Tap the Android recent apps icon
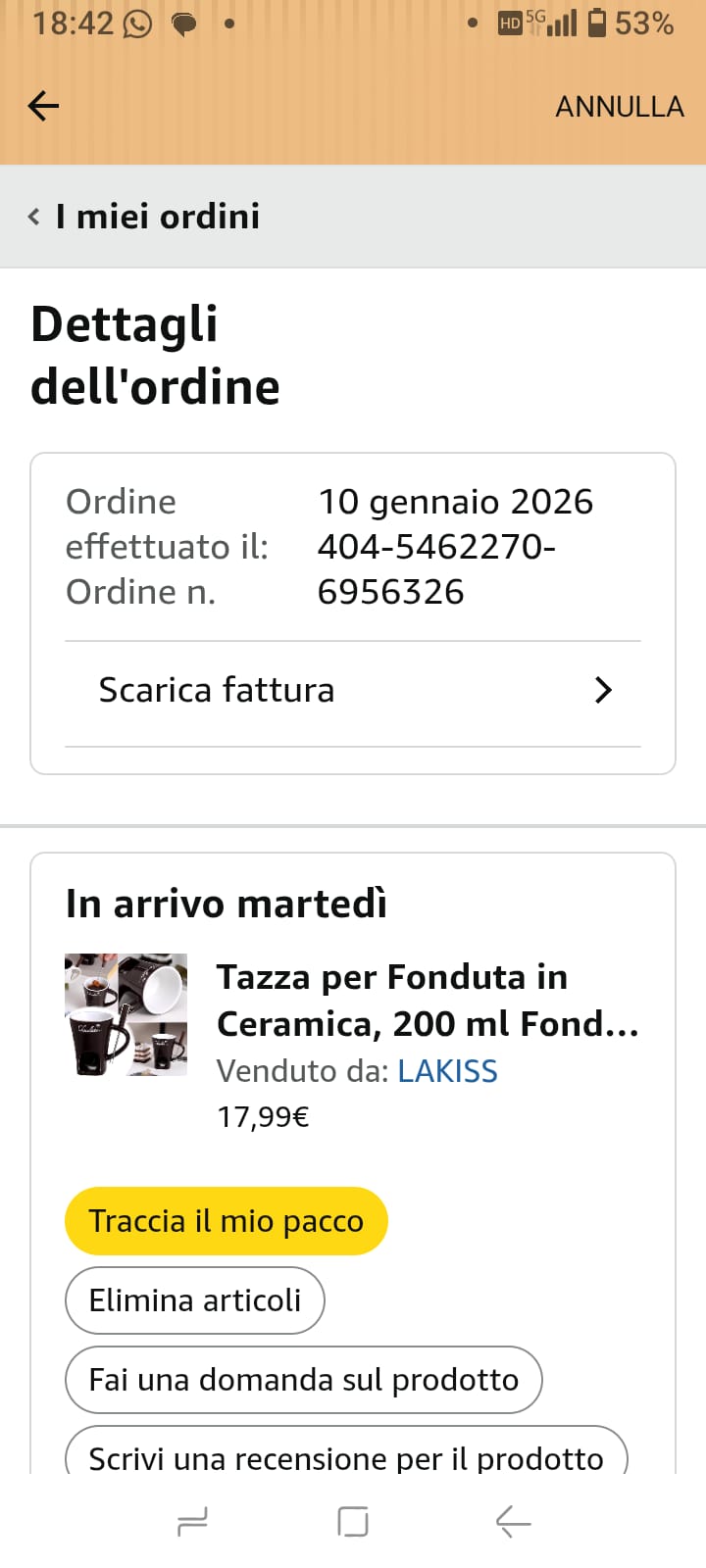This screenshot has height=1568, width=706. (x=192, y=1522)
